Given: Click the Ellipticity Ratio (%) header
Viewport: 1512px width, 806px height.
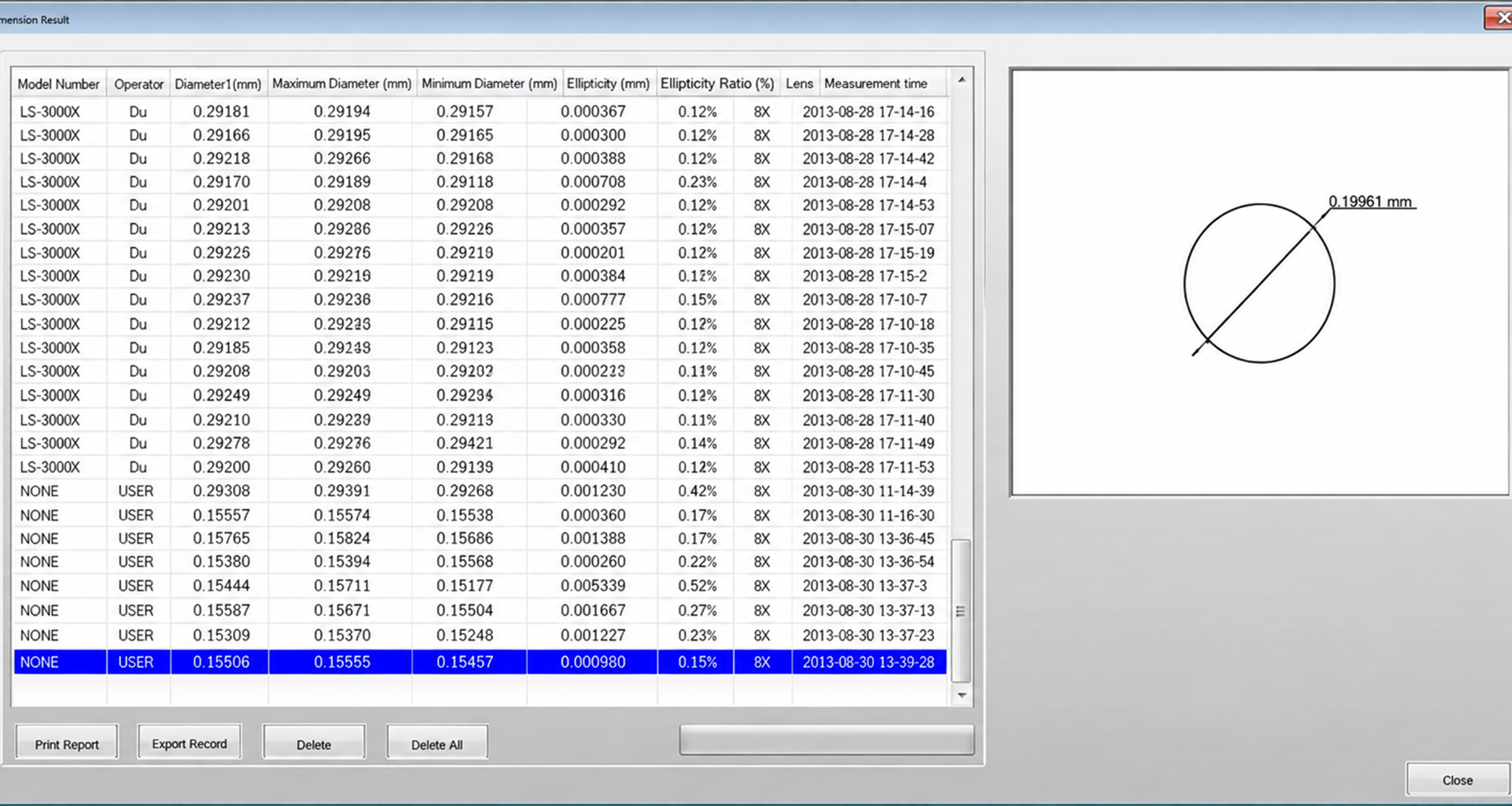Looking at the screenshot, I should (x=718, y=84).
